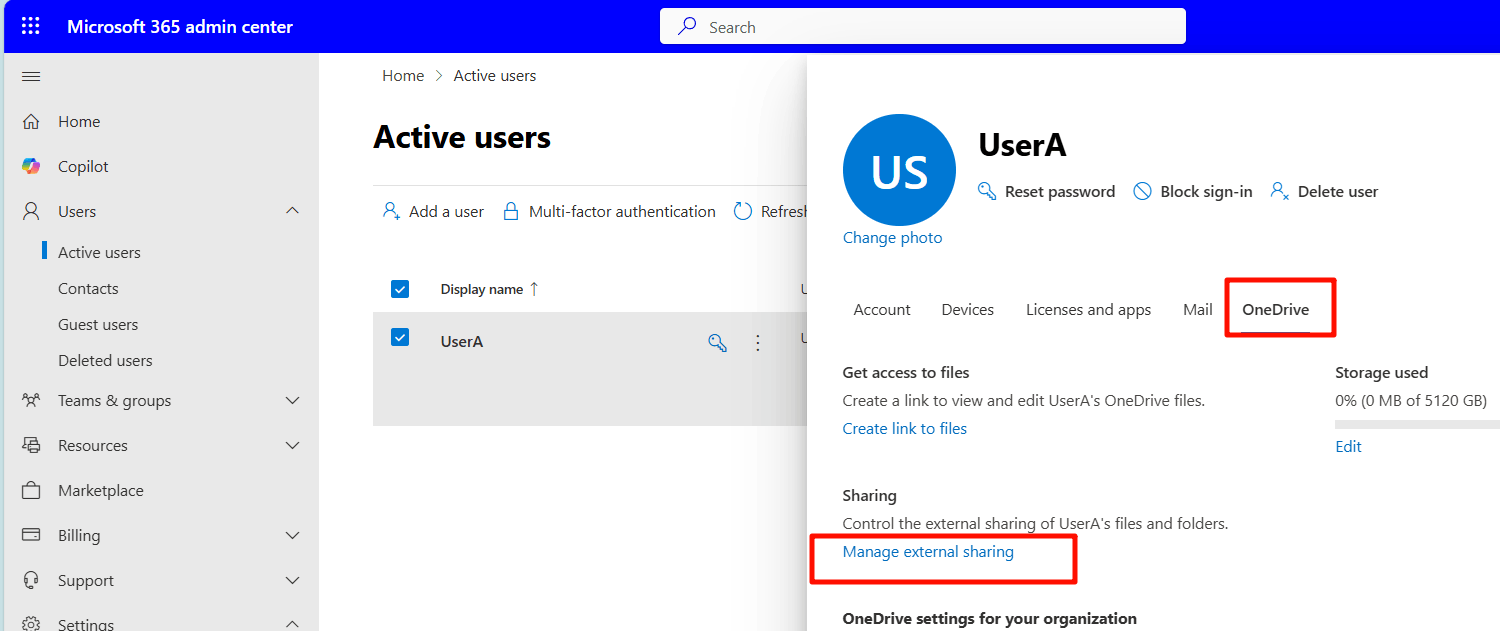The height and width of the screenshot is (631, 1500).
Task: Click into the Search input field
Action: click(922, 27)
